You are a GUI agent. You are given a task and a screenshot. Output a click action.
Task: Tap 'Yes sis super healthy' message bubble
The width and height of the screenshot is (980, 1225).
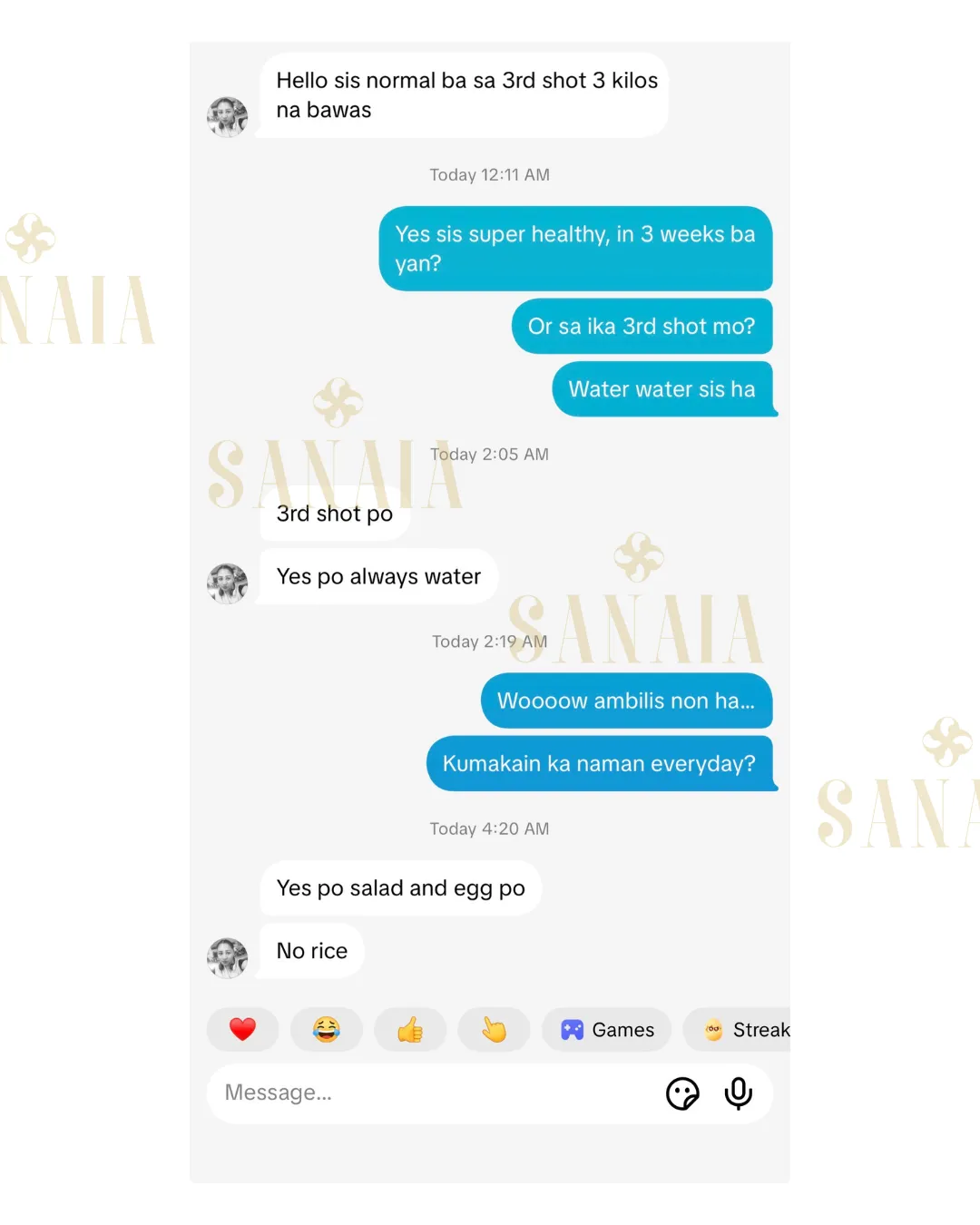576,249
